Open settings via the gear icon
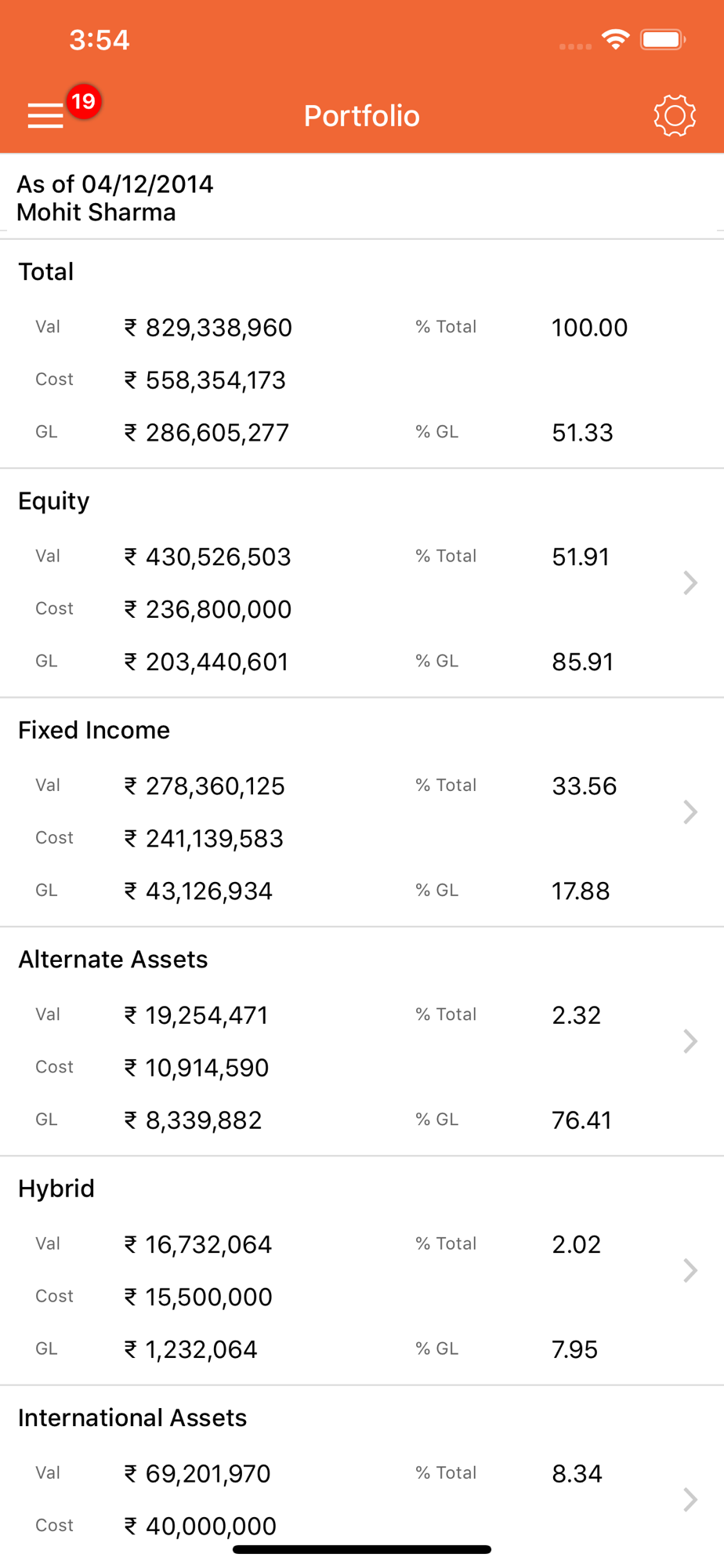Viewport: 724px width, 1568px height. (674, 116)
